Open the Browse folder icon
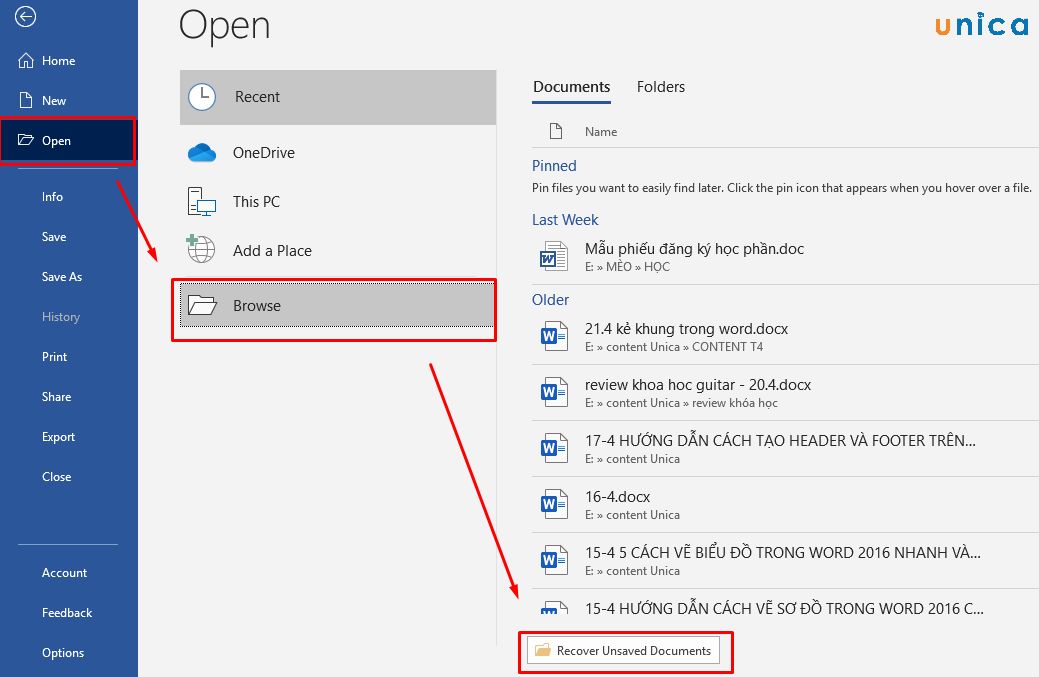 pyautogui.click(x=201, y=305)
